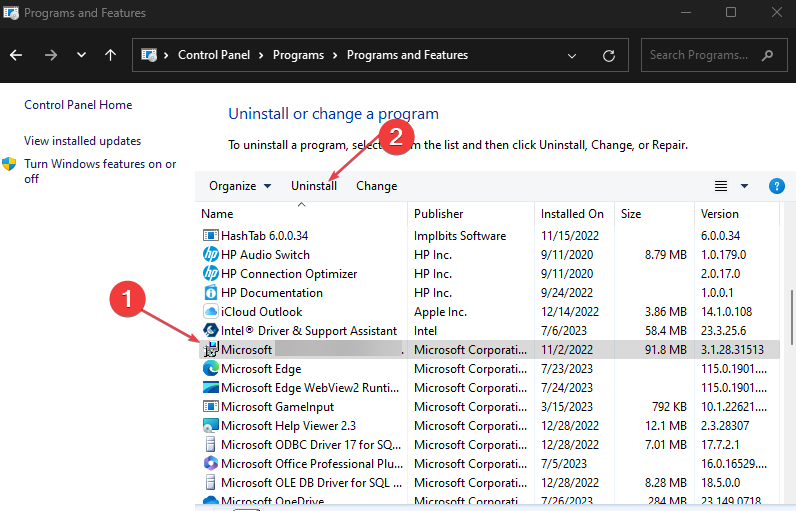
Task: Sort by Installed On column header
Action: (x=572, y=214)
